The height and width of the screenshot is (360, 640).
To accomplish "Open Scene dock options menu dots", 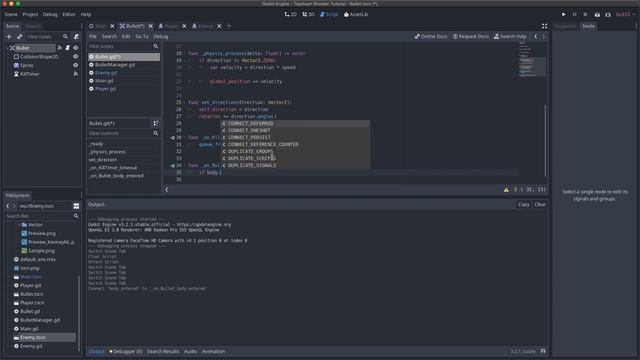I will click(82, 26).
